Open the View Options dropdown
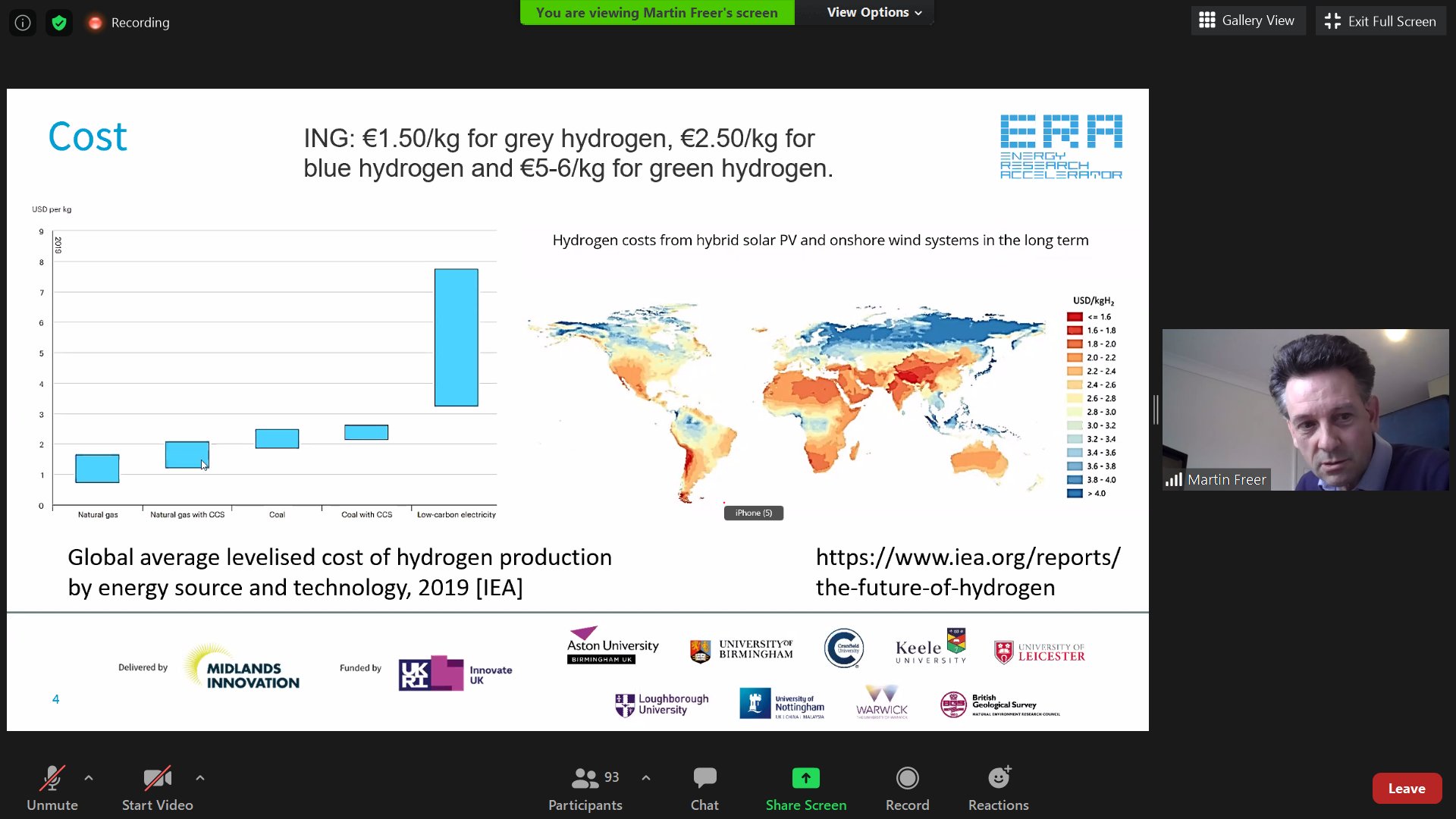The width and height of the screenshot is (1456, 819). [874, 12]
